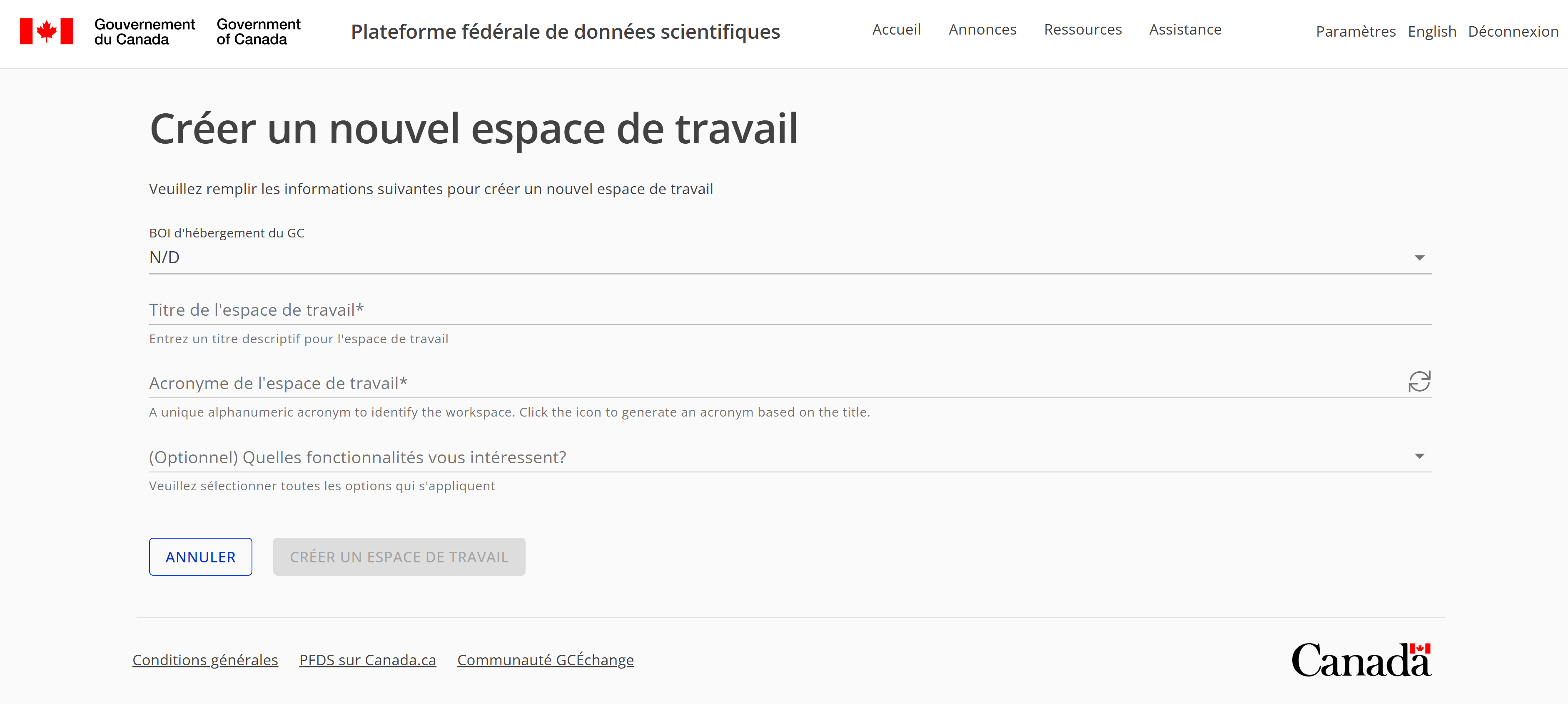Click the acronym generation icon
This screenshot has height=704, width=1568.
pos(1420,382)
